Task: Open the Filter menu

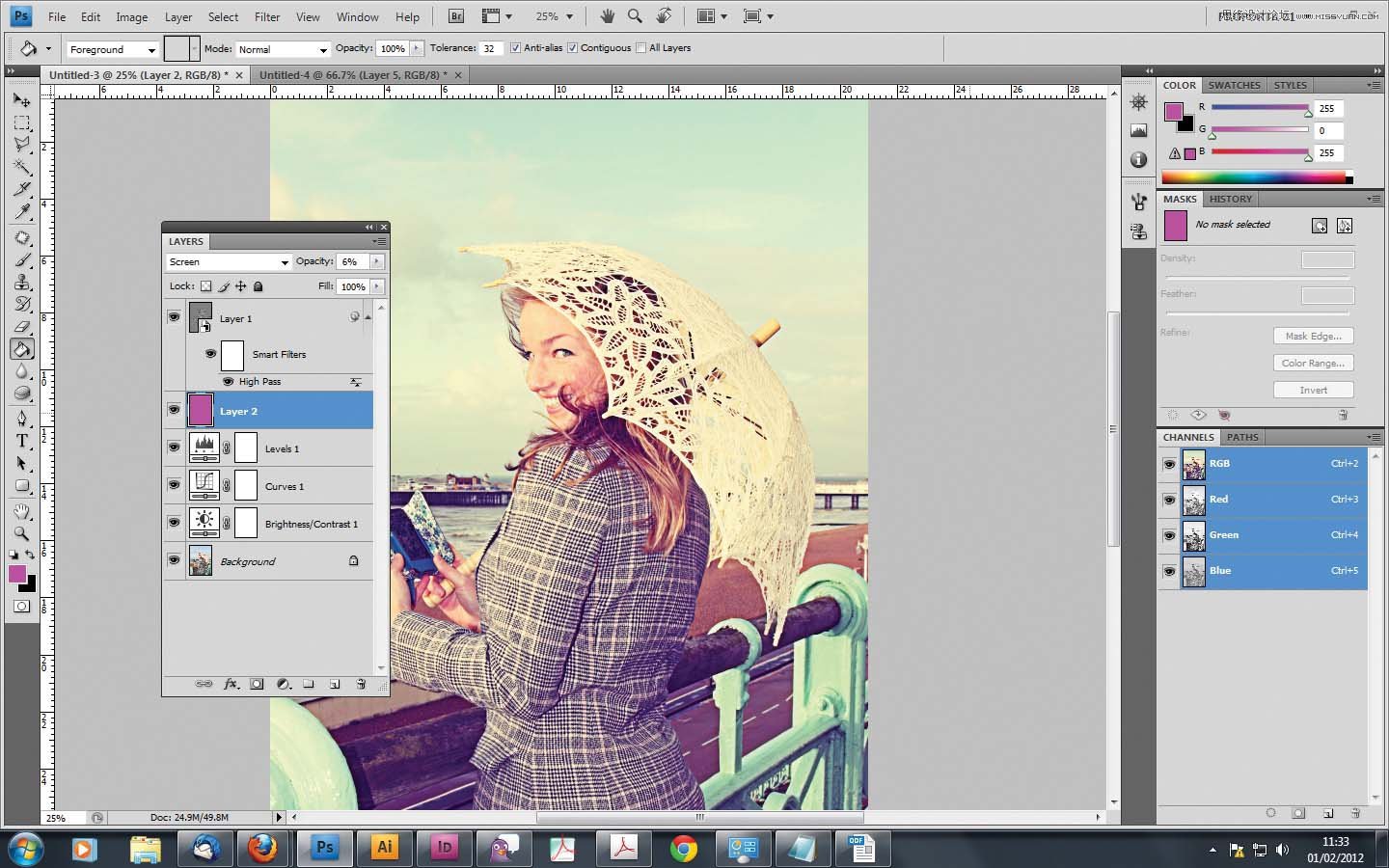Action: (267, 16)
